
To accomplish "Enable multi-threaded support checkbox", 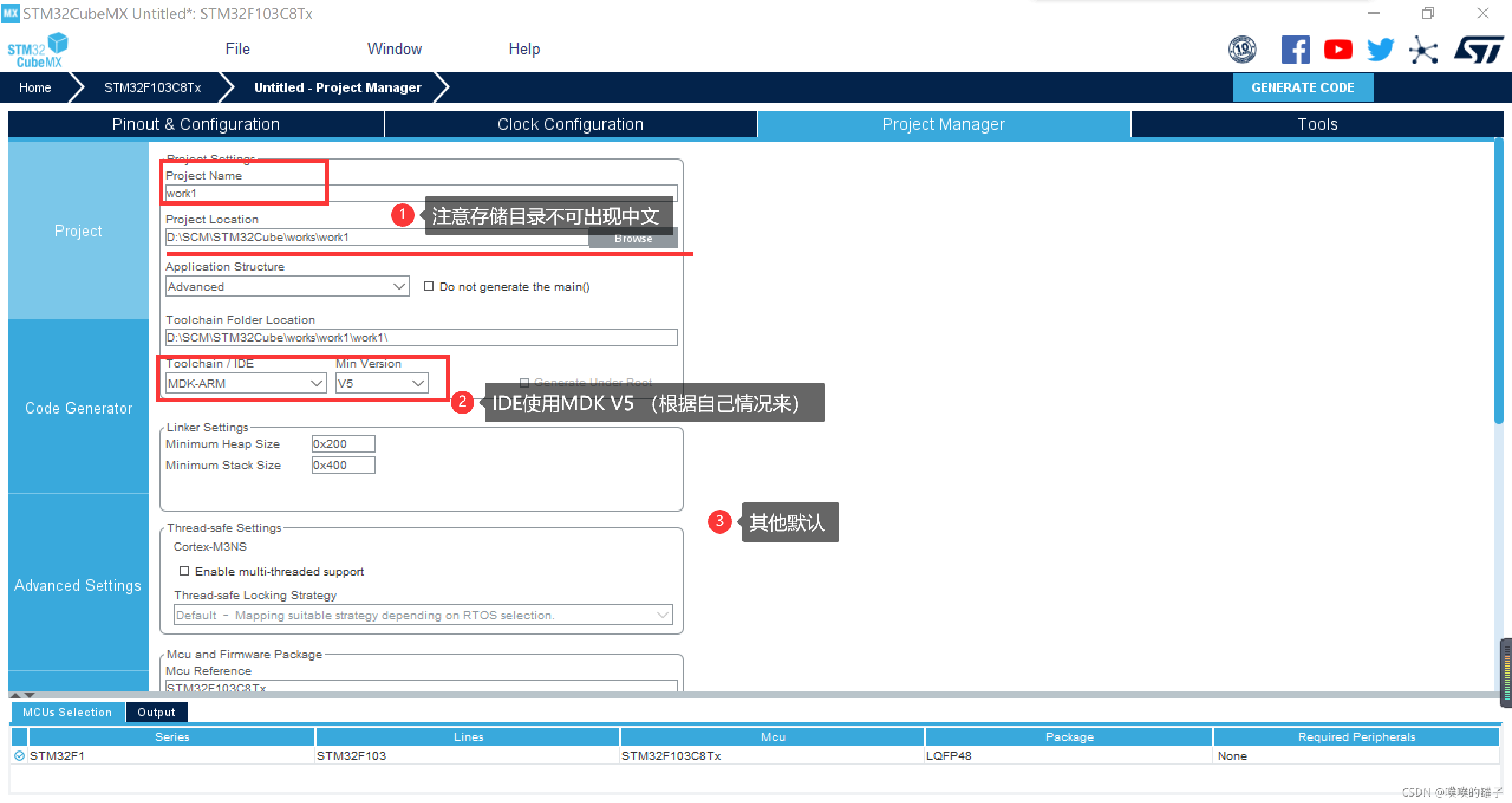I will pos(184,571).
